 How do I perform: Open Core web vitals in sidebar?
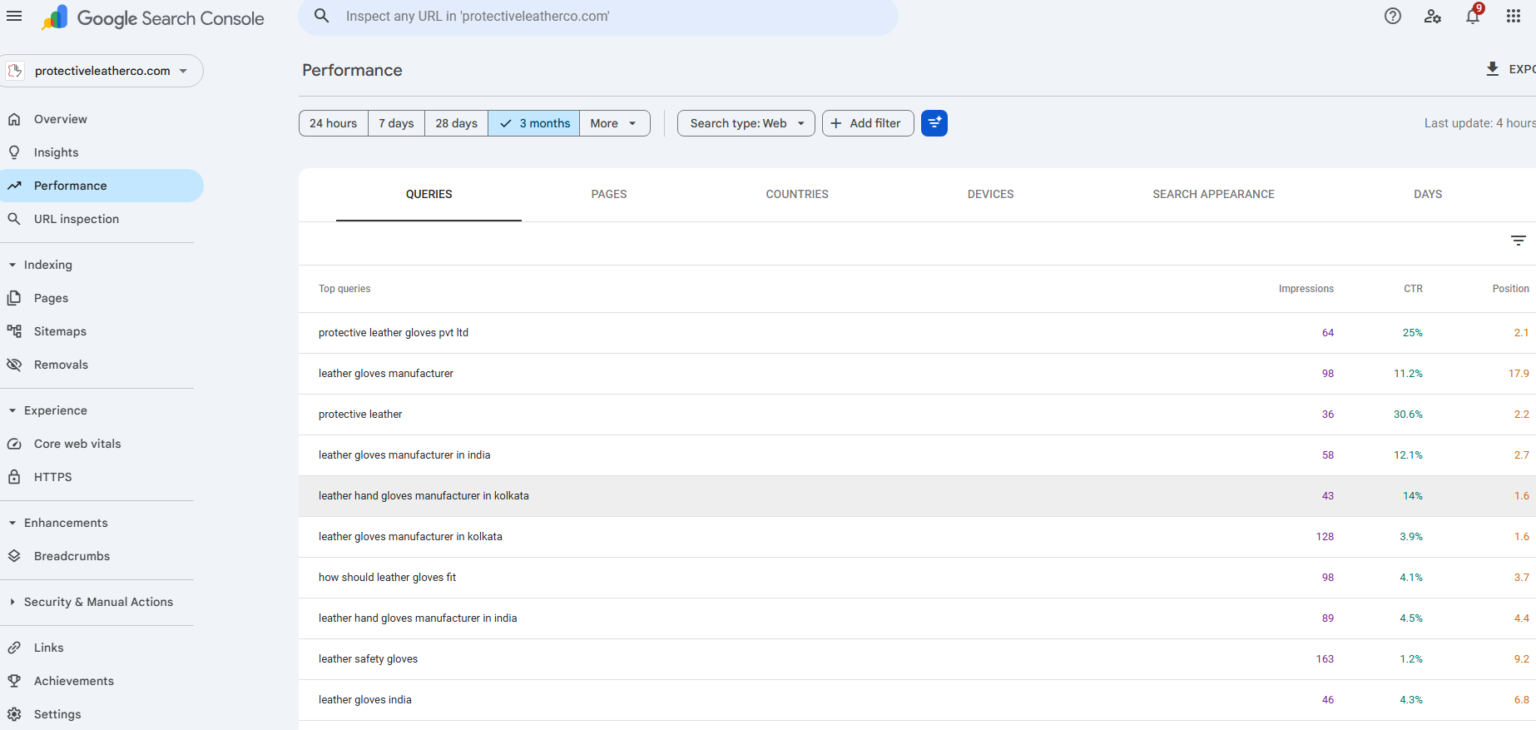pyautogui.click(x=77, y=444)
